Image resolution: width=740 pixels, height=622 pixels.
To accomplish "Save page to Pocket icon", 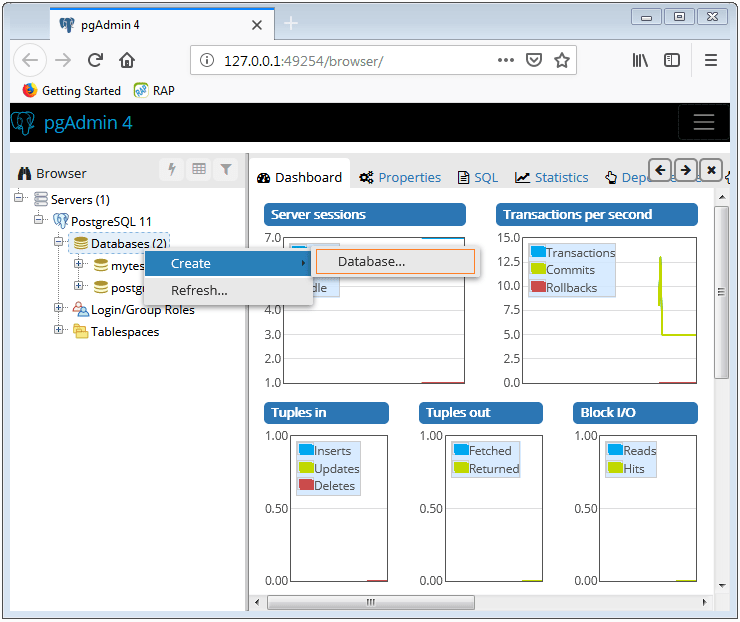I will 534,60.
